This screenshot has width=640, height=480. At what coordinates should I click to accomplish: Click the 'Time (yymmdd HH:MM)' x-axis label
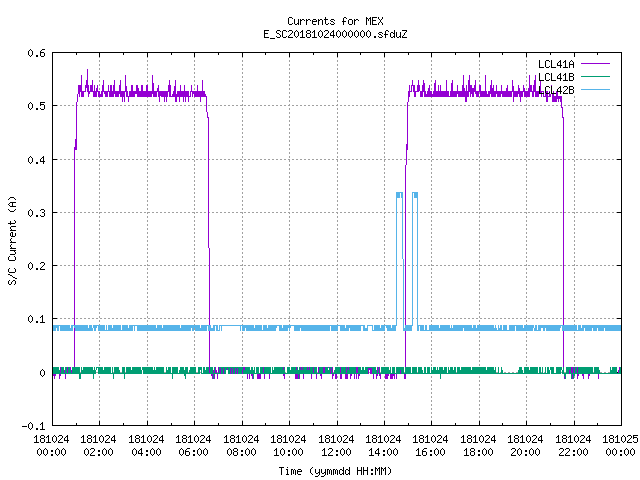click(x=335, y=471)
